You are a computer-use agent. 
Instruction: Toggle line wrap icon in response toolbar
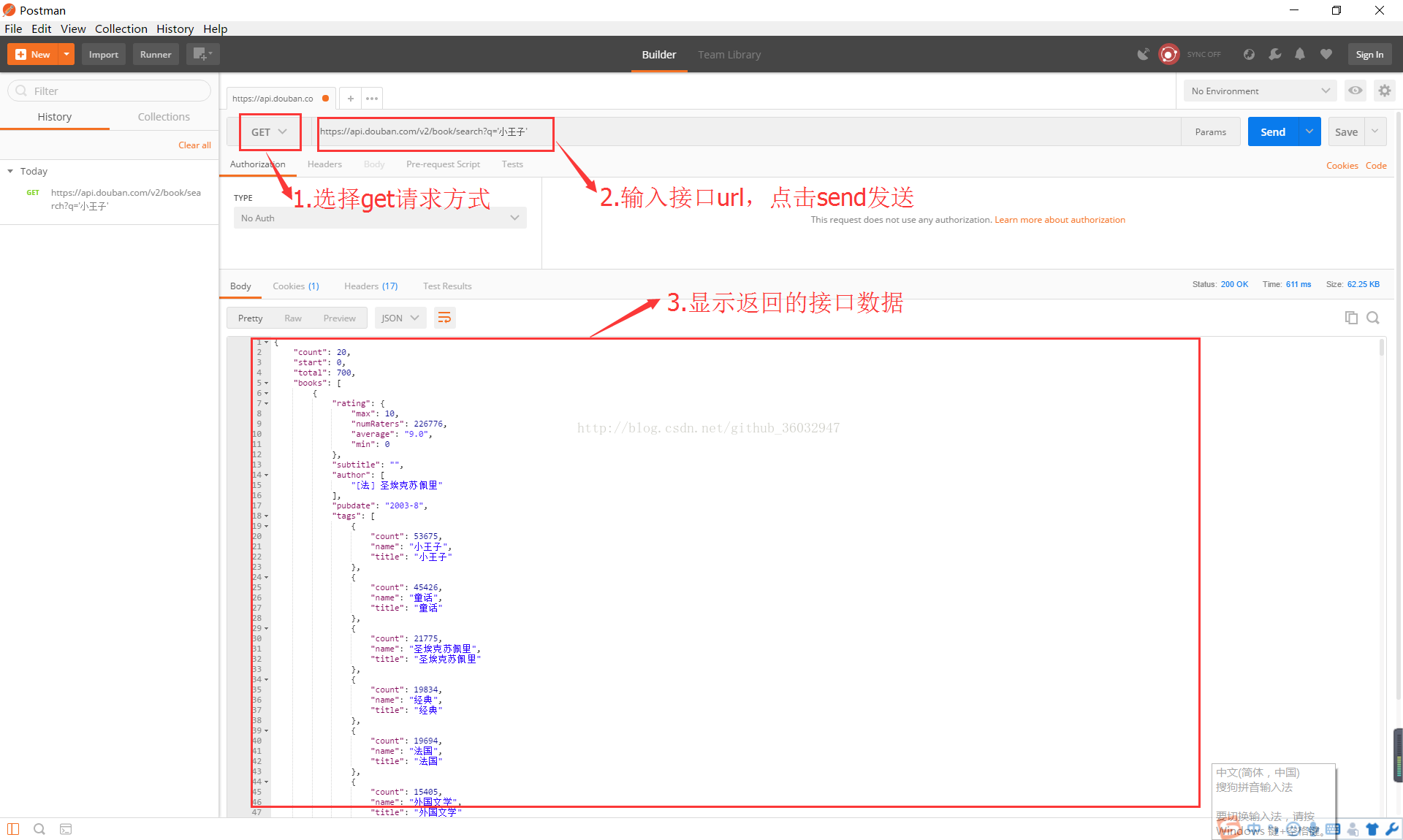click(x=444, y=318)
